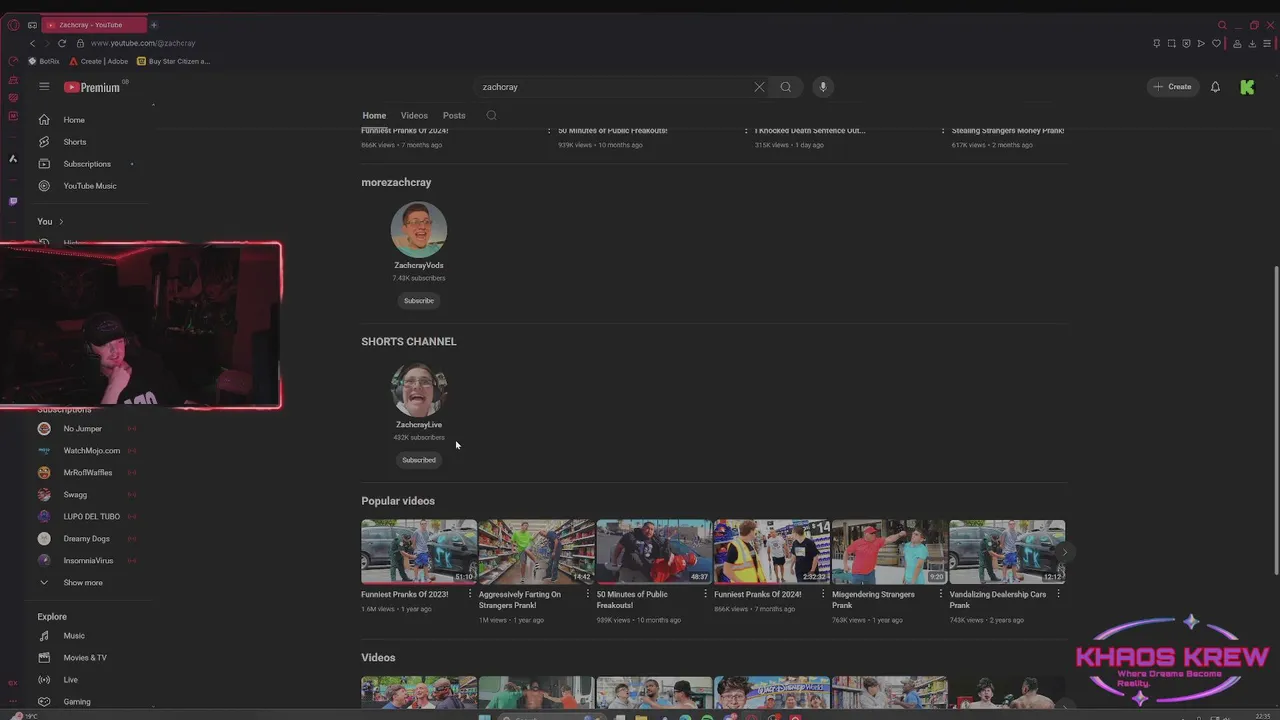Open the green K account avatar menu
Image resolution: width=1280 pixels, height=720 pixels.
[1247, 87]
